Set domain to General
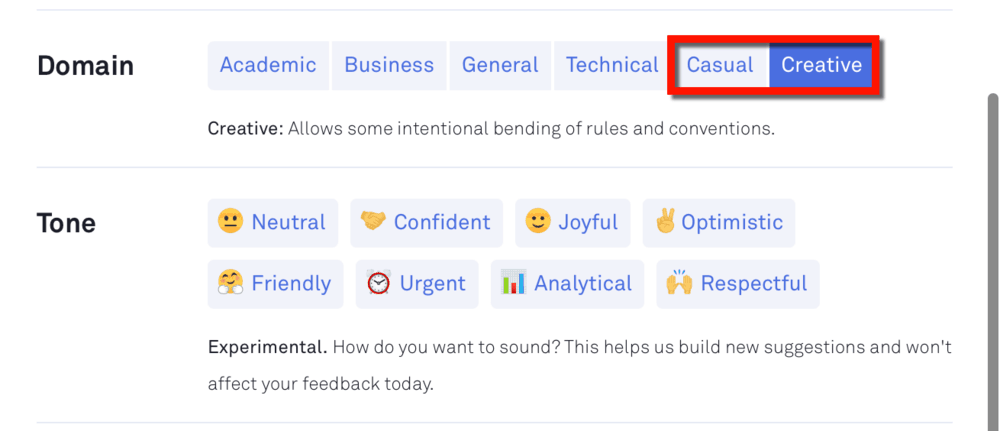Screen dimensions: 1000x431 pos(500,65)
